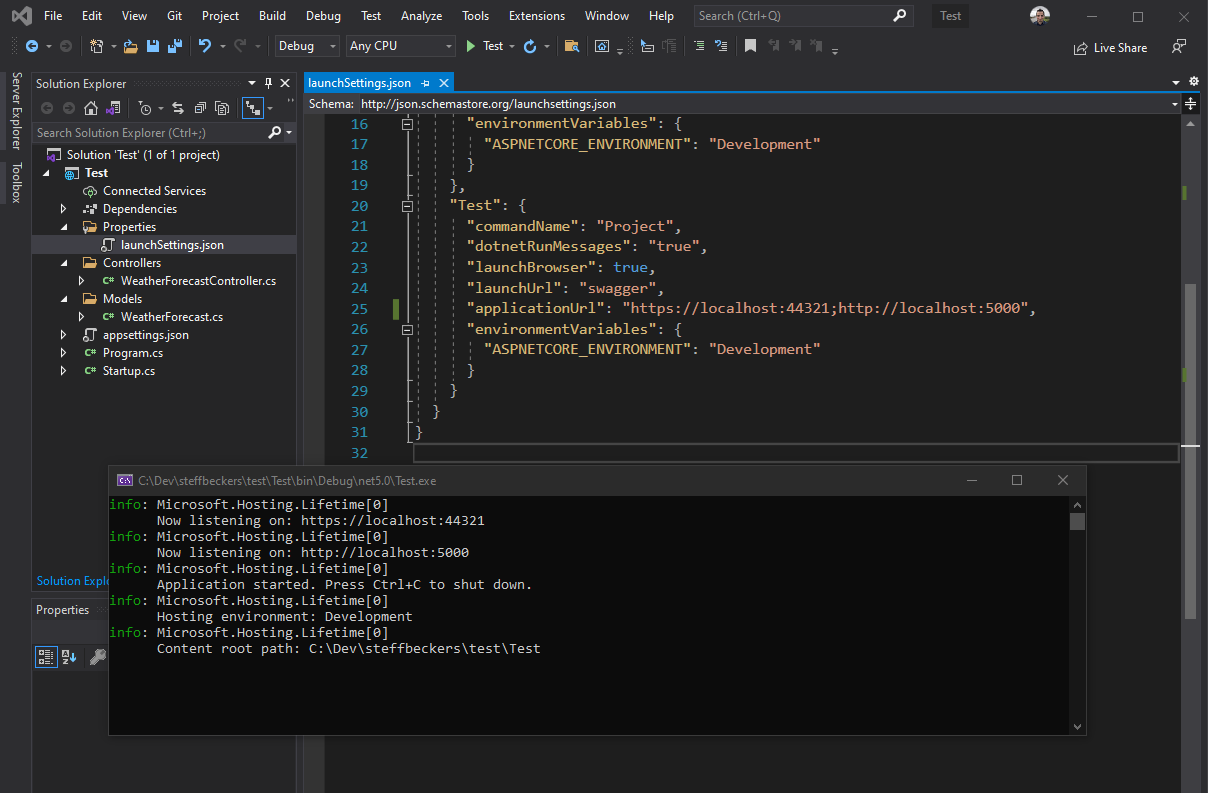
Task: Switch views using the Solution Explorer views icon
Action: (113, 108)
